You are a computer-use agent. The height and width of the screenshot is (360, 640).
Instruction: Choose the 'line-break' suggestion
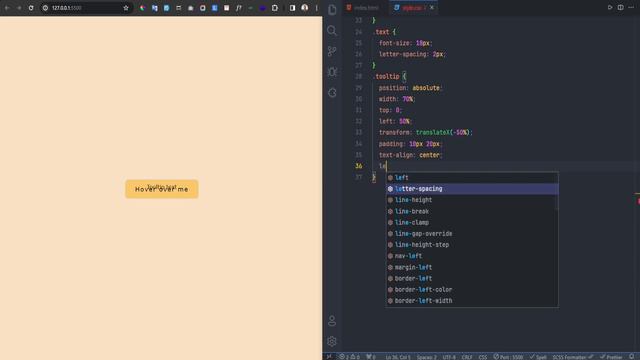click(x=472, y=211)
